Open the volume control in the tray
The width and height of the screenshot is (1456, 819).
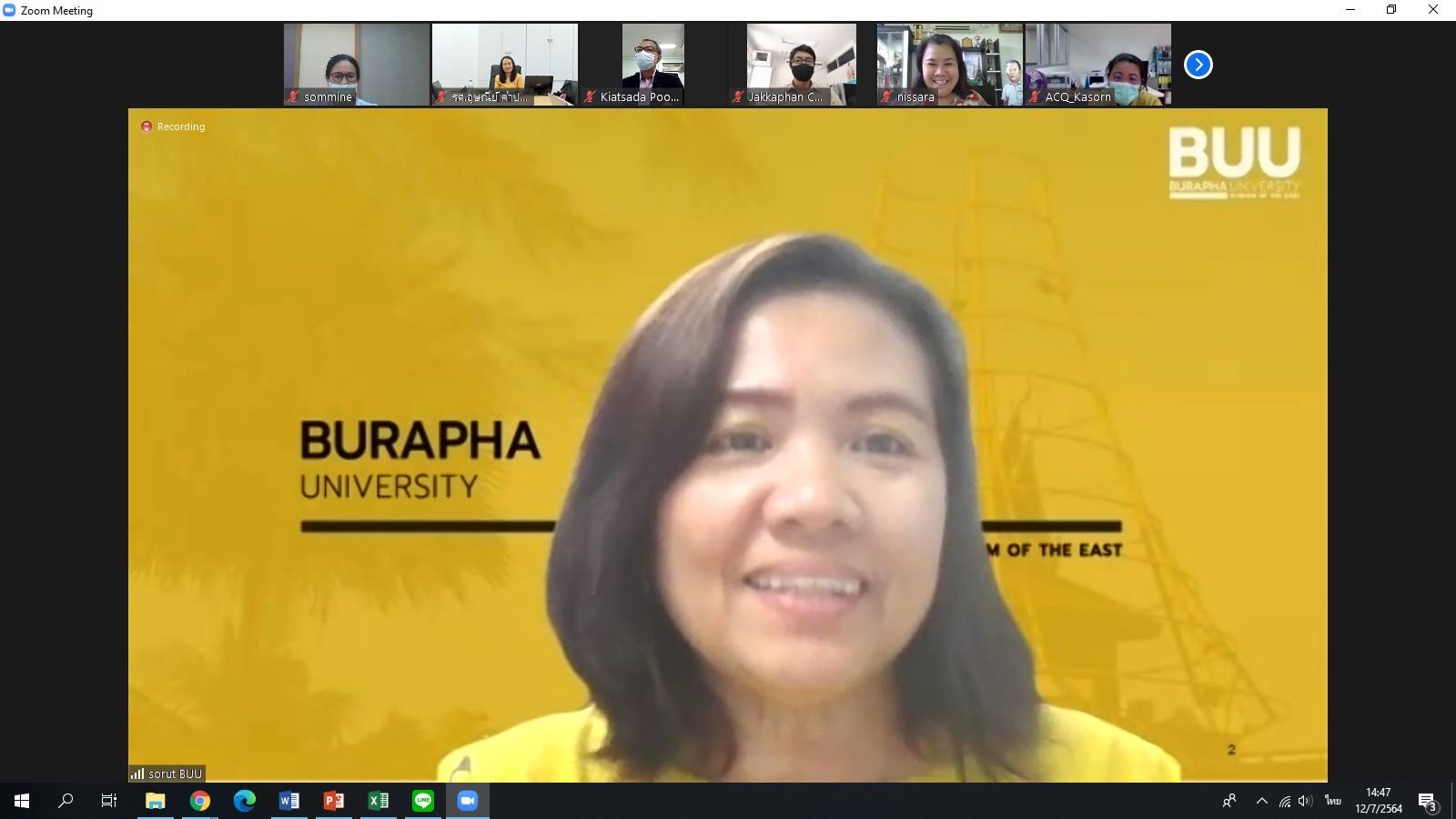[x=1305, y=801]
